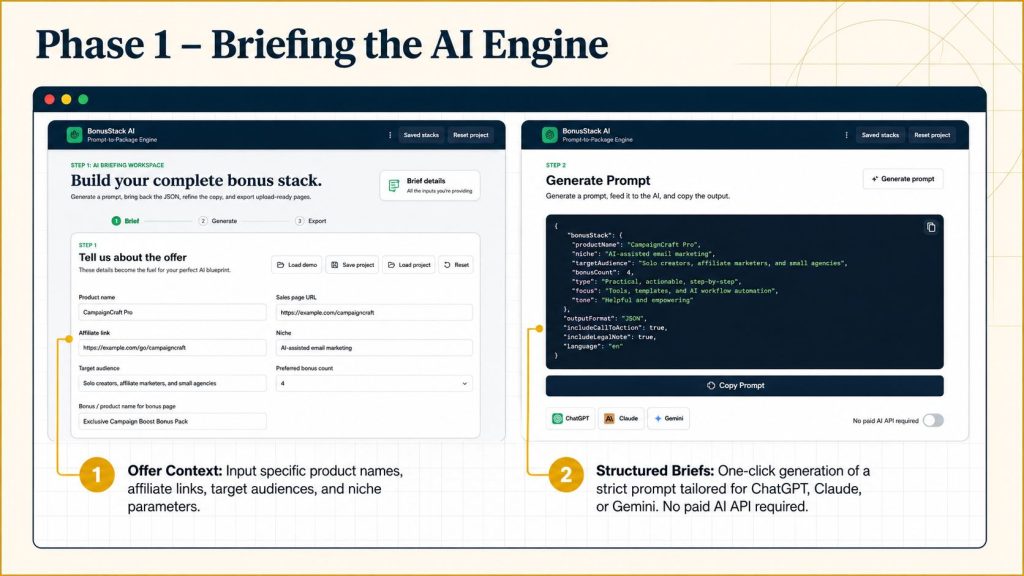Click the Copy Prompt button
The height and width of the screenshot is (576, 1024).
pyautogui.click(x=744, y=385)
